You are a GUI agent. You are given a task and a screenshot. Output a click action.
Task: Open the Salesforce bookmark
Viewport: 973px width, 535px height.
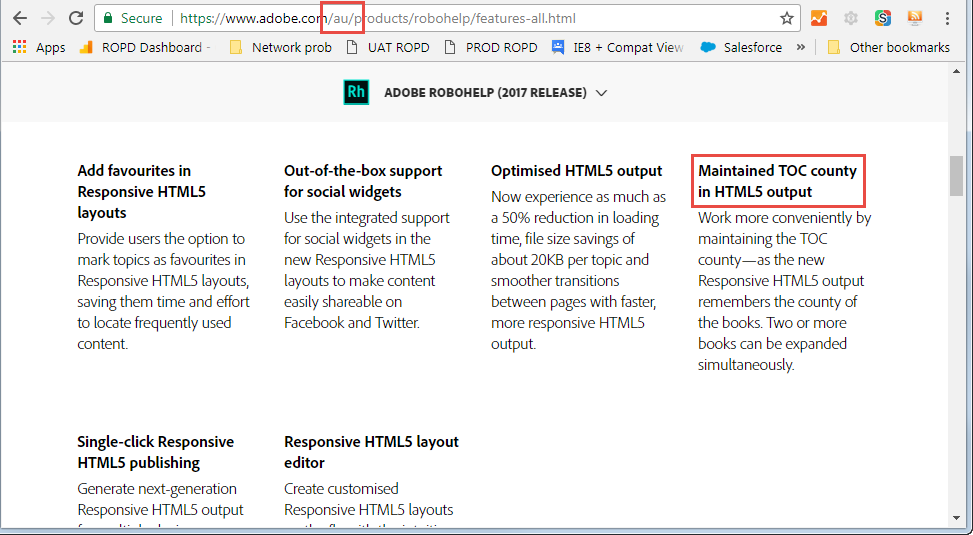[741, 47]
